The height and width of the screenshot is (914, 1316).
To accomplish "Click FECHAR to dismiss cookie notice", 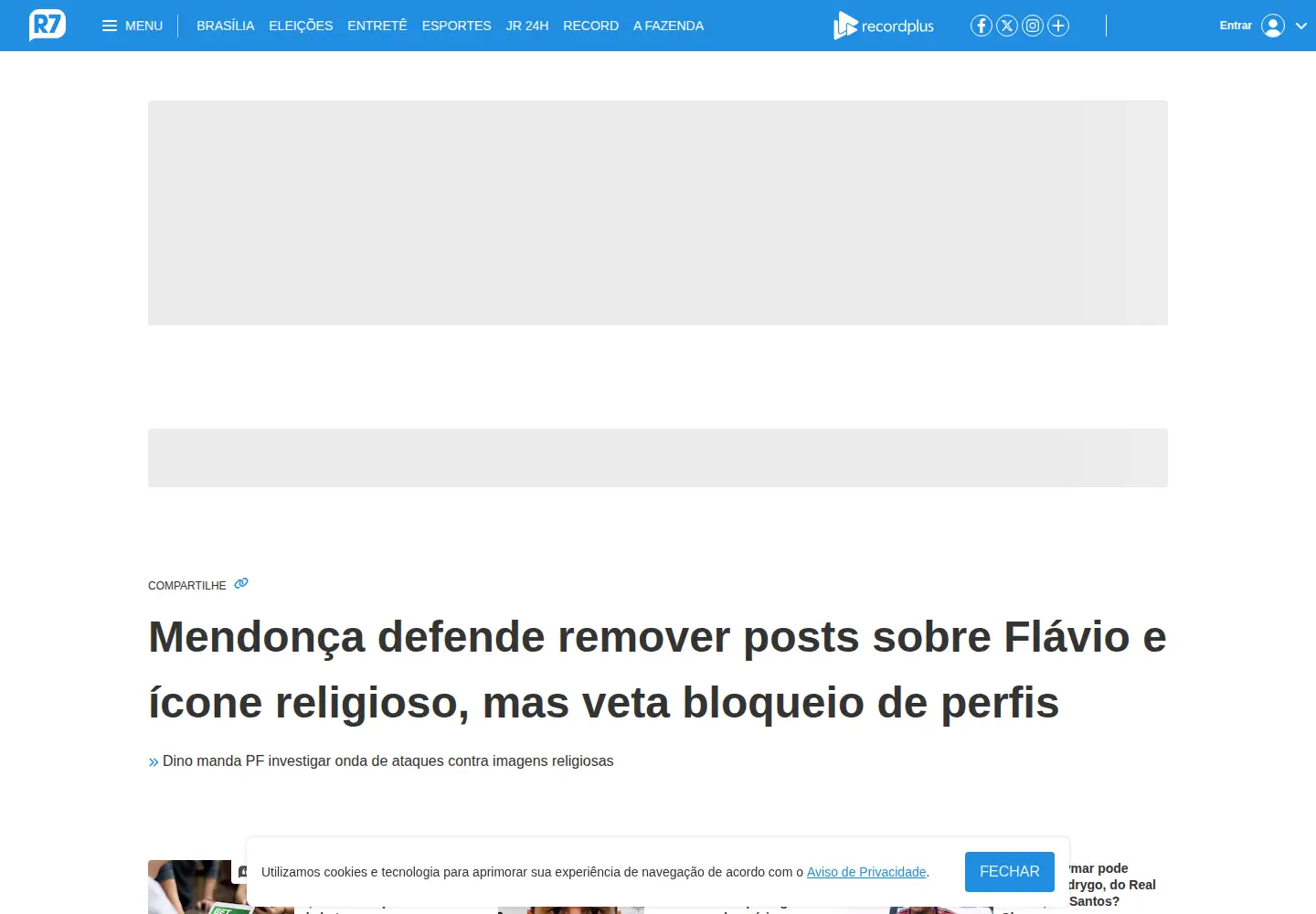I will click(x=1010, y=872).
